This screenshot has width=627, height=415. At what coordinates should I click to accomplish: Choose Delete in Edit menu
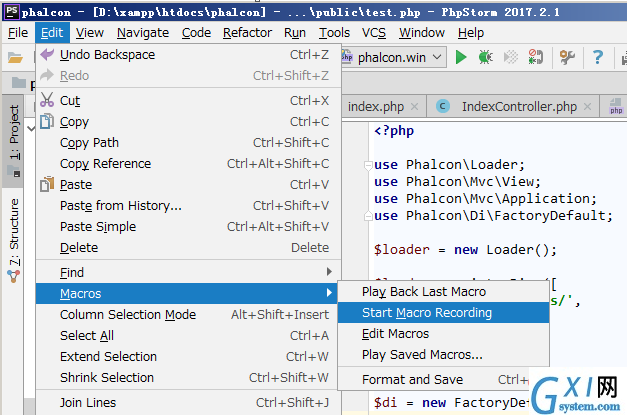tap(188, 247)
